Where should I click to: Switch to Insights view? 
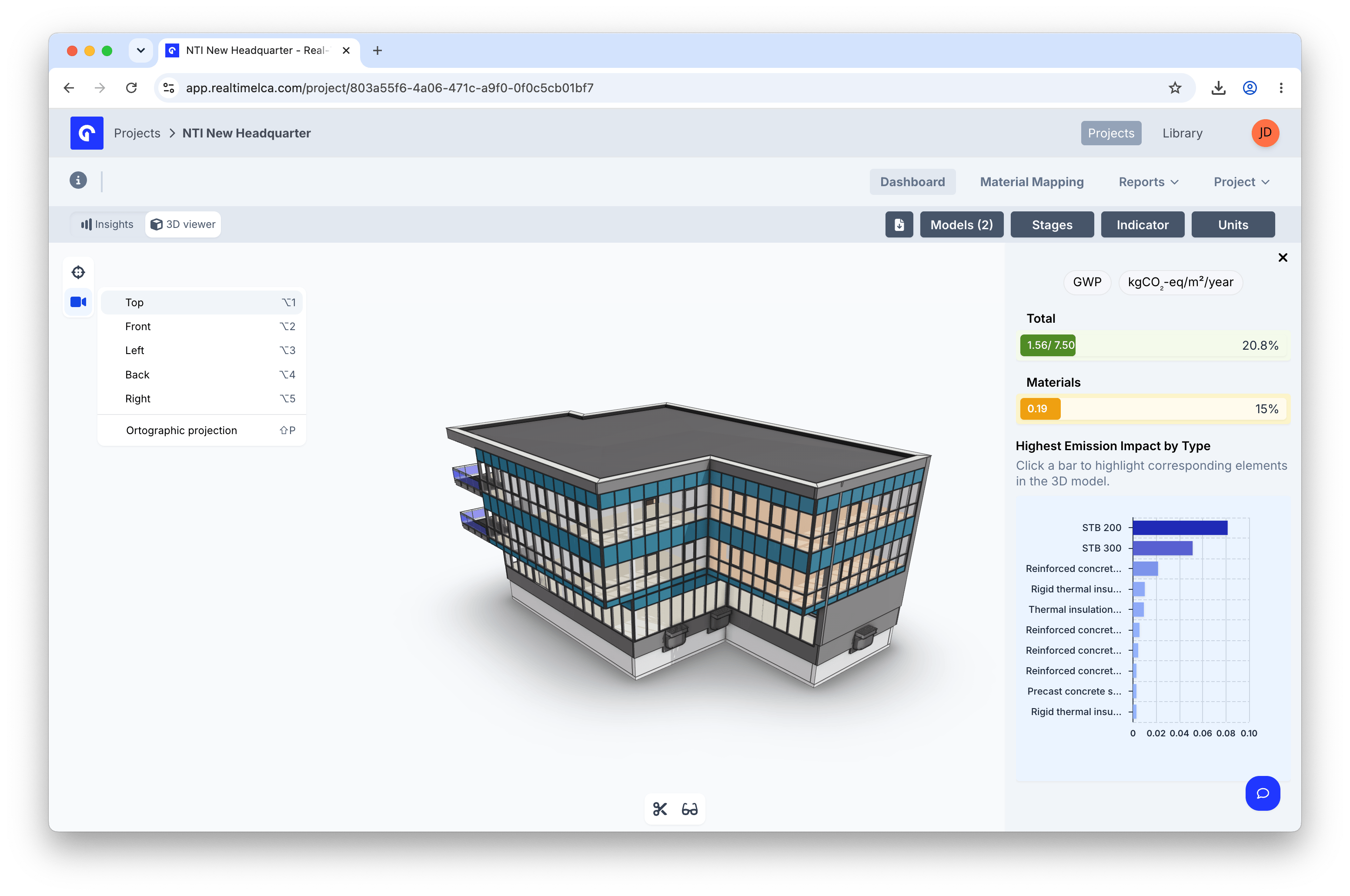point(107,224)
